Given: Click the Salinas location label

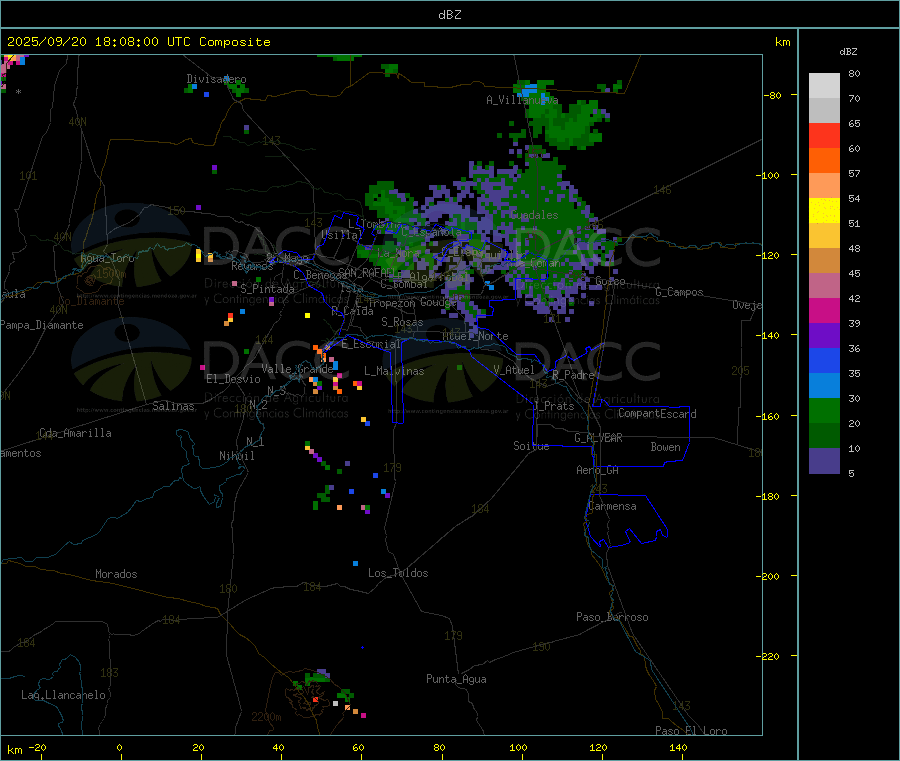Looking at the screenshot, I should coord(173,406).
